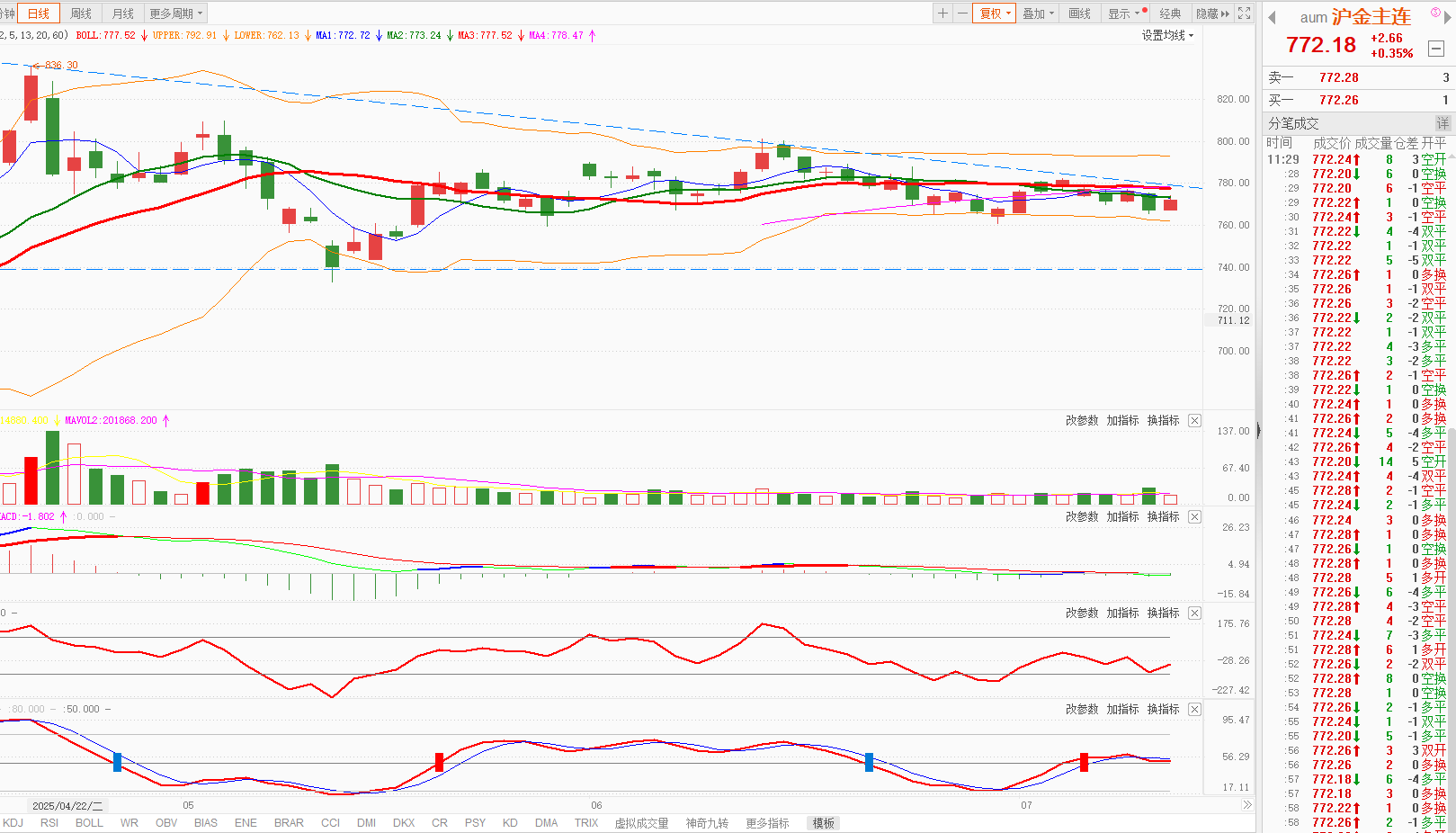Collapse quote panel with boxed minus icon

[1436, 49]
